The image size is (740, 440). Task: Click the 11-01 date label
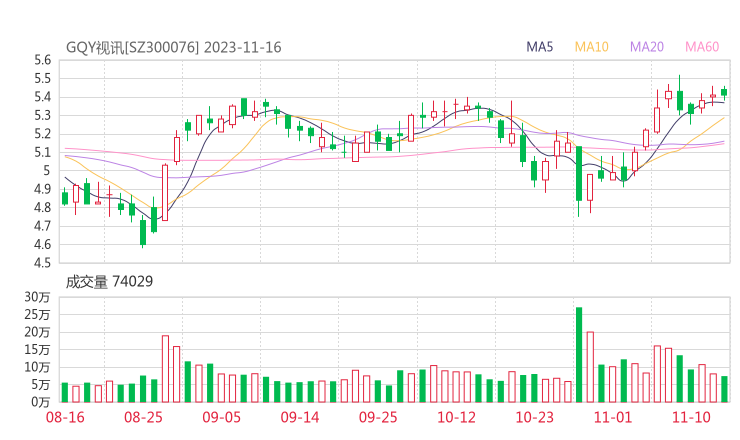[x=613, y=417]
